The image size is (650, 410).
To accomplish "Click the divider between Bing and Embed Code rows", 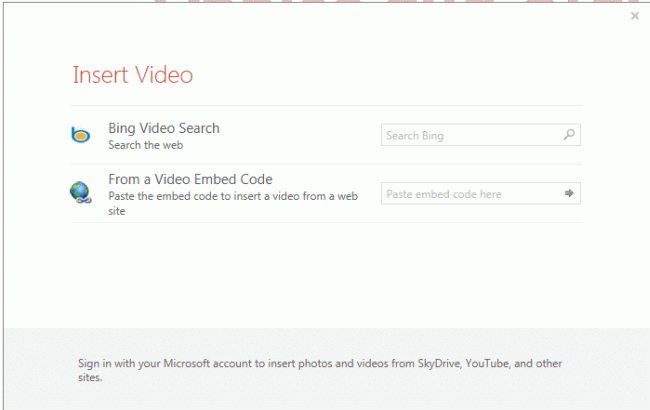I will [x=327, y=164].
